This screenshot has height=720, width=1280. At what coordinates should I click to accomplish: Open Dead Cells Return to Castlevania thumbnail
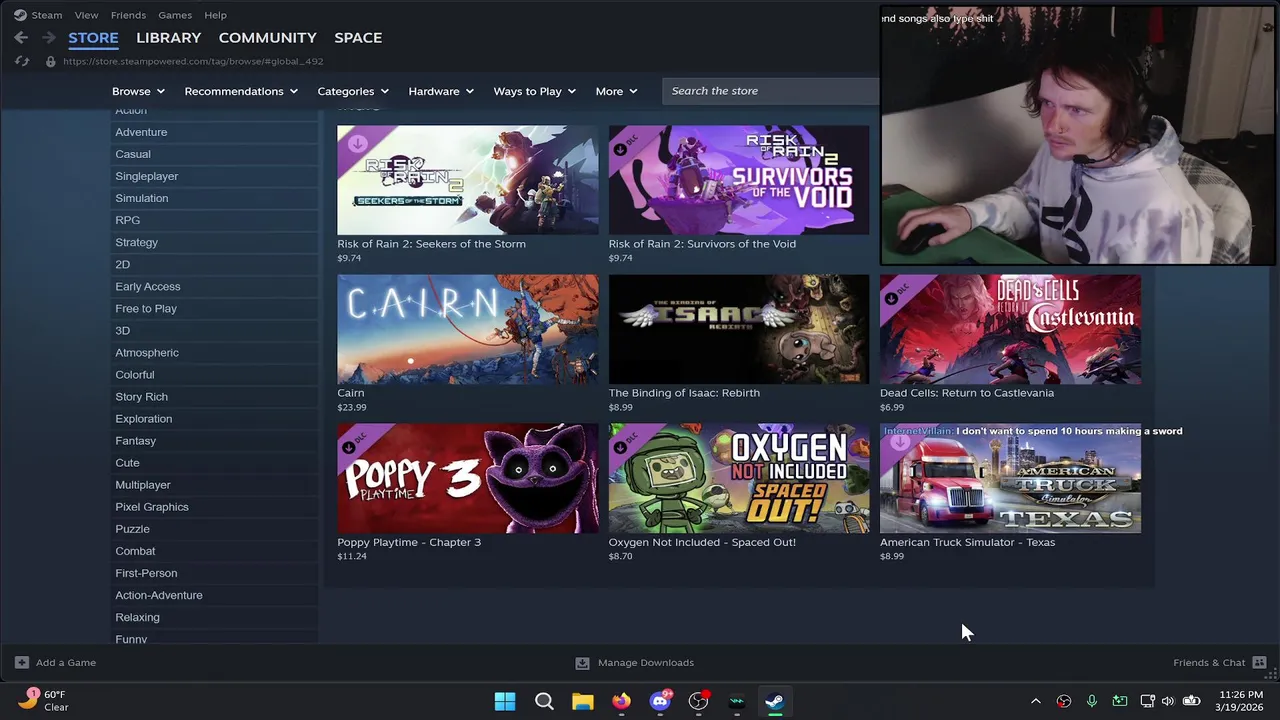coord(1010,329)
